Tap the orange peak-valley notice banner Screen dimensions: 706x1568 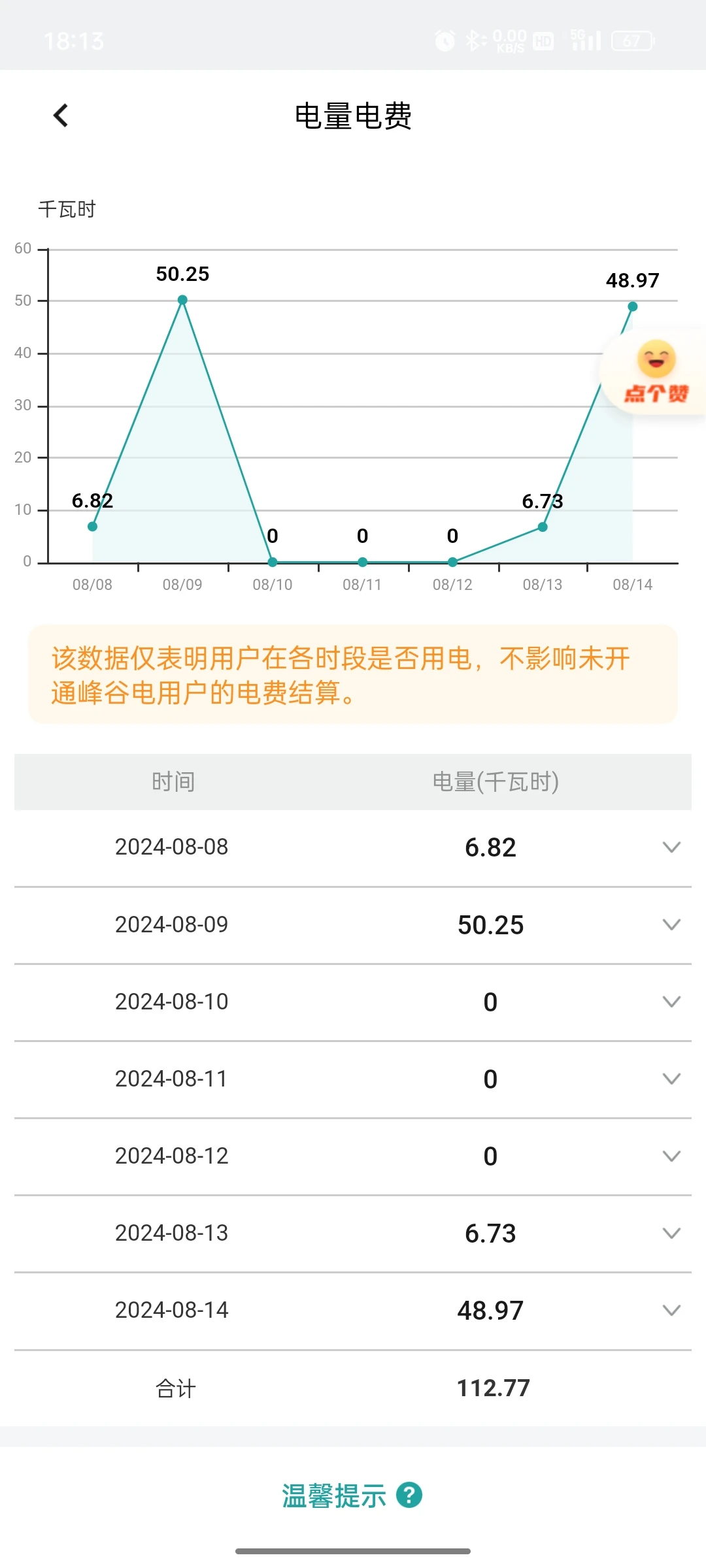[x=353, y=675]
